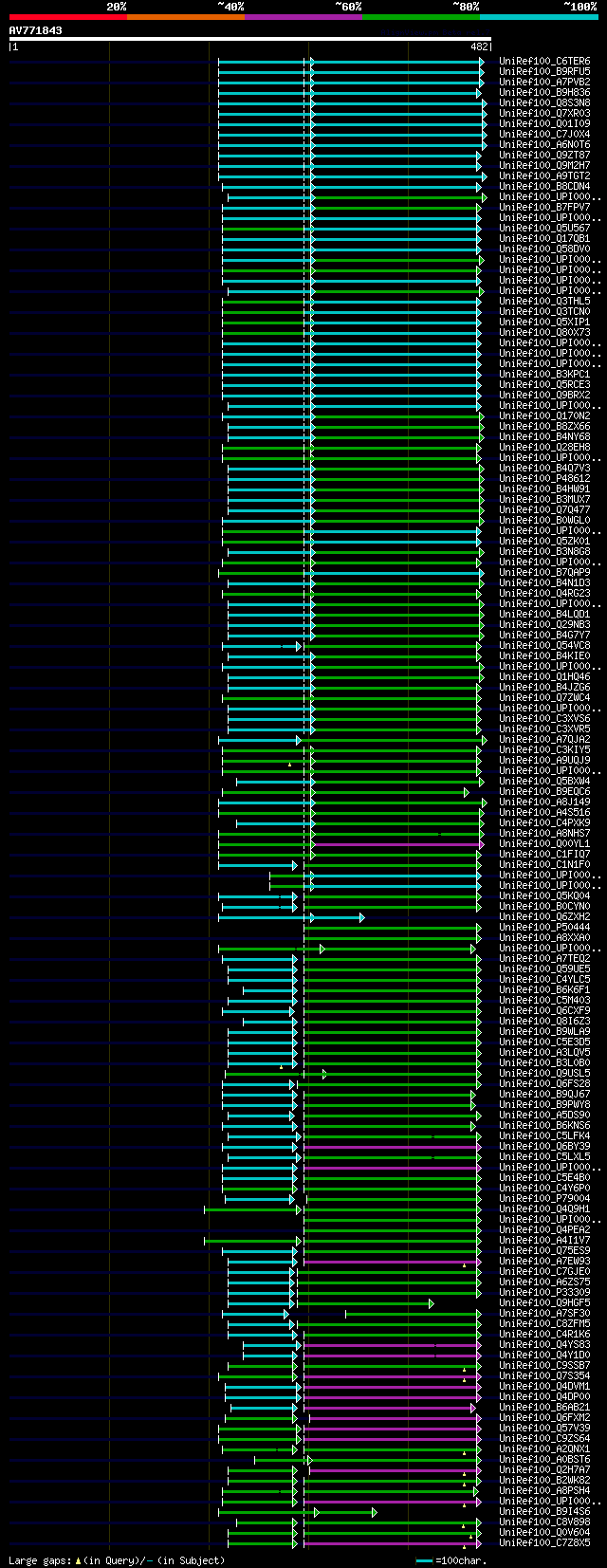The height and width of the screenshot is (1568, 607).
Task: Select the UniRef100_A7EW93 label
Action: click(x=544, y=1262)
